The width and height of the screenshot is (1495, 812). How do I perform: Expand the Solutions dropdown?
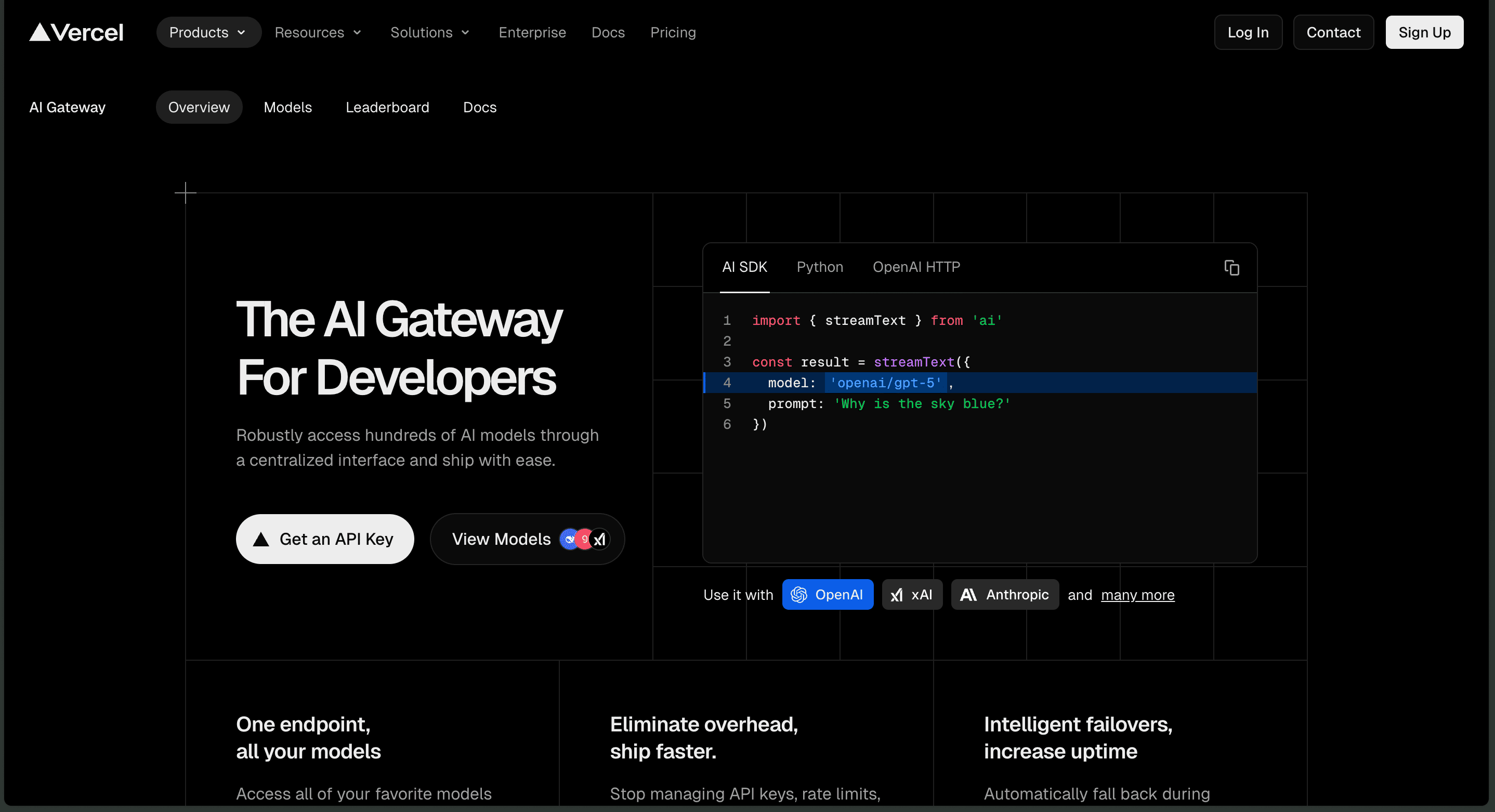430,33
